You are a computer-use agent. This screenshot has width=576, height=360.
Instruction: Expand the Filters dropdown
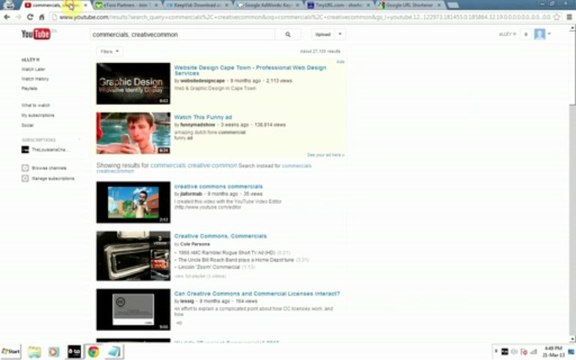tap(109, 51)
